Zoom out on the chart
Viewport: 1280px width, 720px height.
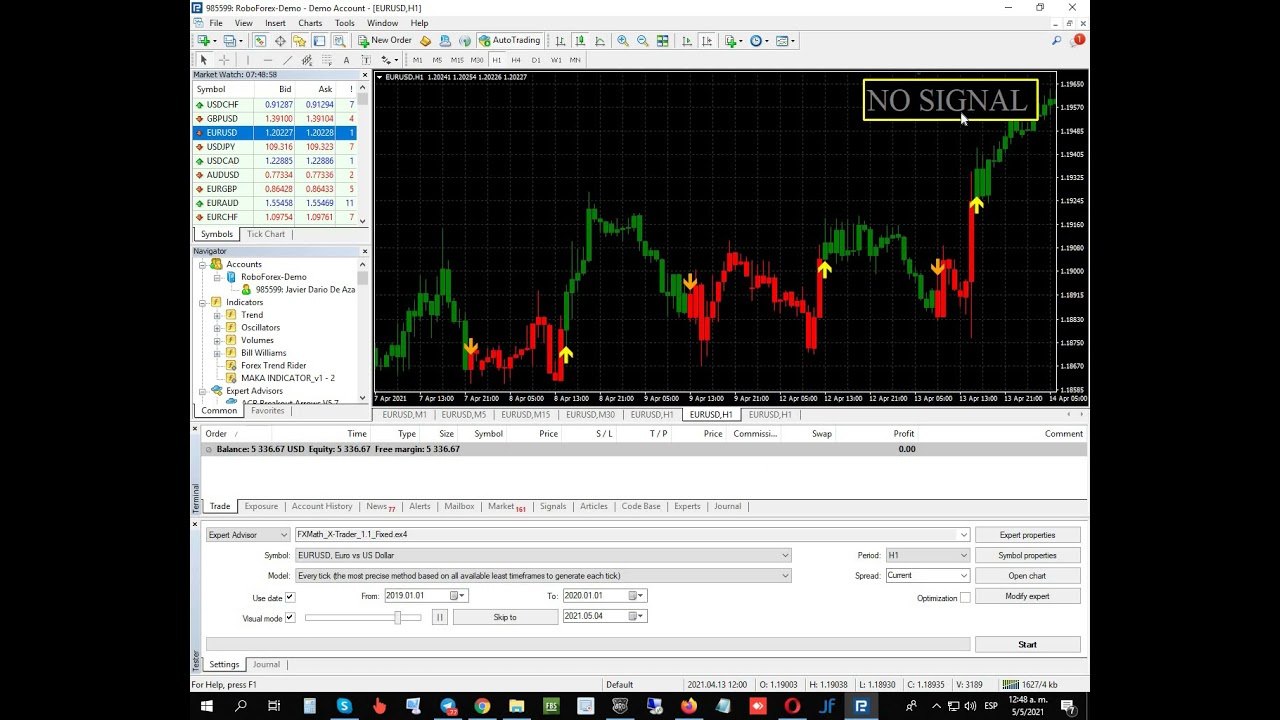pos(643,41)
